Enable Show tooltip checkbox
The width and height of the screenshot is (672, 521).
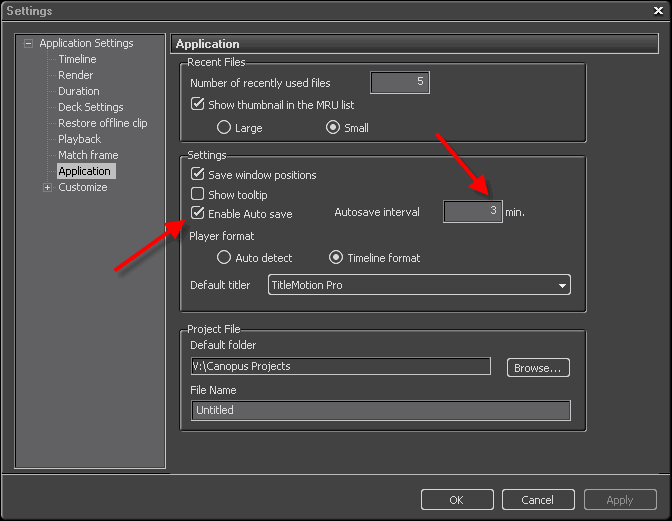[x=197, y=194]
